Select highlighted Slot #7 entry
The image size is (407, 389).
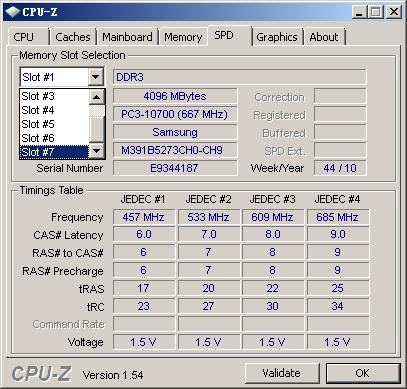54,152
